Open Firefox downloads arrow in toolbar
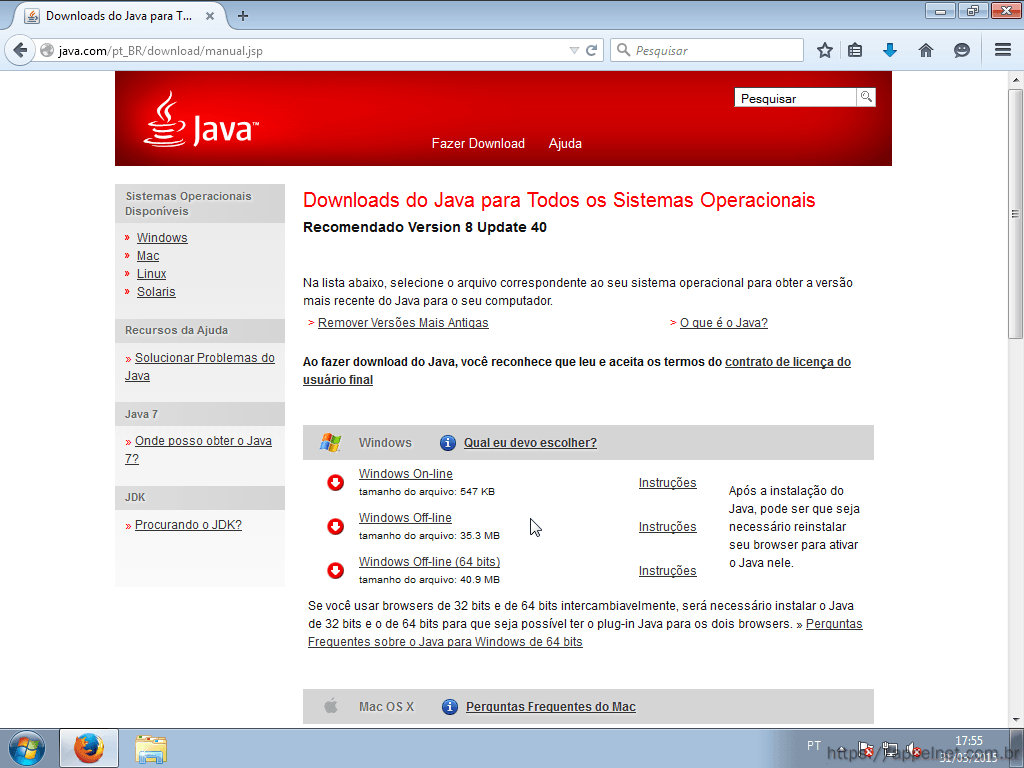The height and width of the screenshot is (768, 1024). 890,50
